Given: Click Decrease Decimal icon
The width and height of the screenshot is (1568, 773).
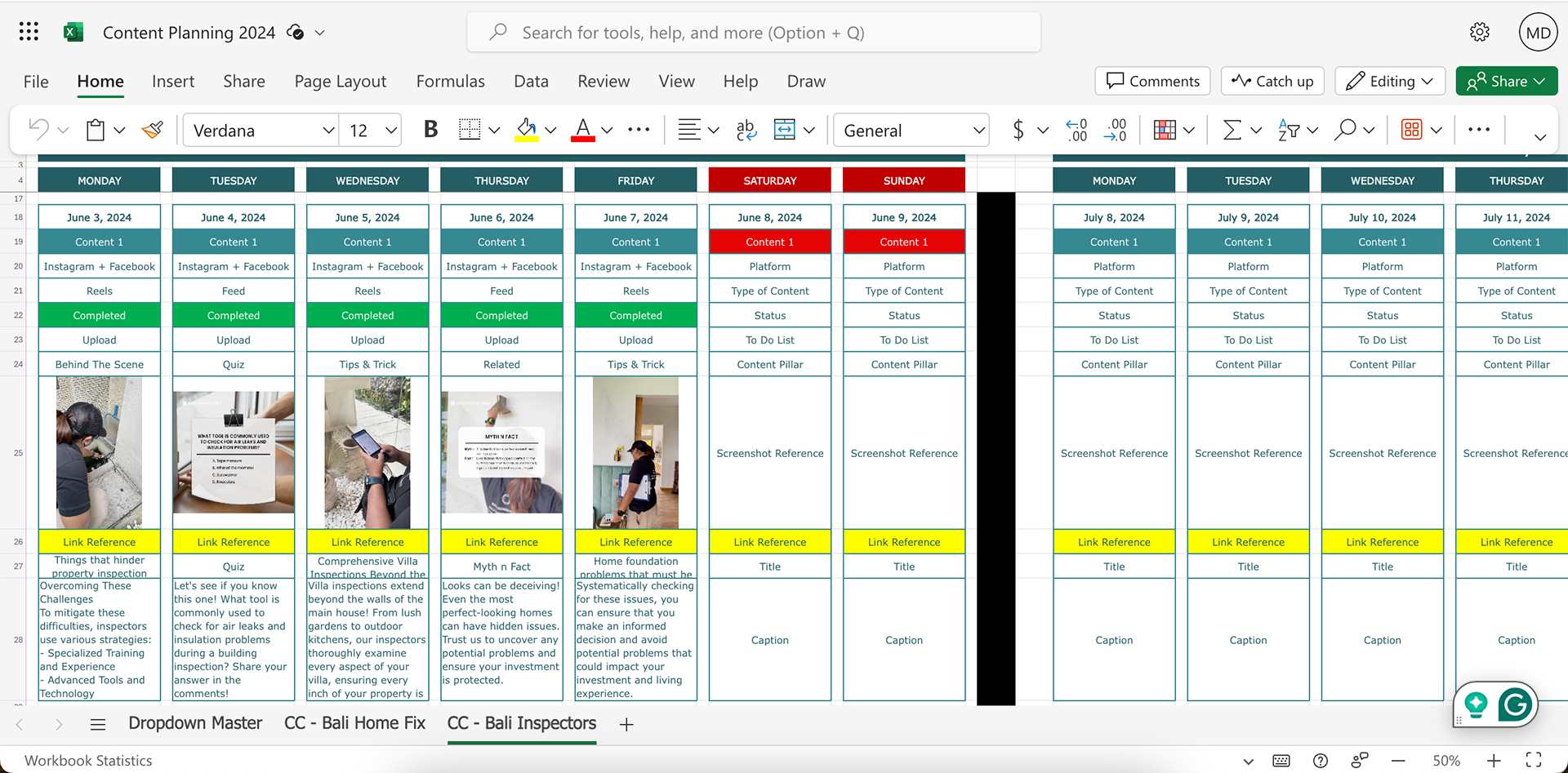Looking at the screenshot, I should pos(1115,130).
